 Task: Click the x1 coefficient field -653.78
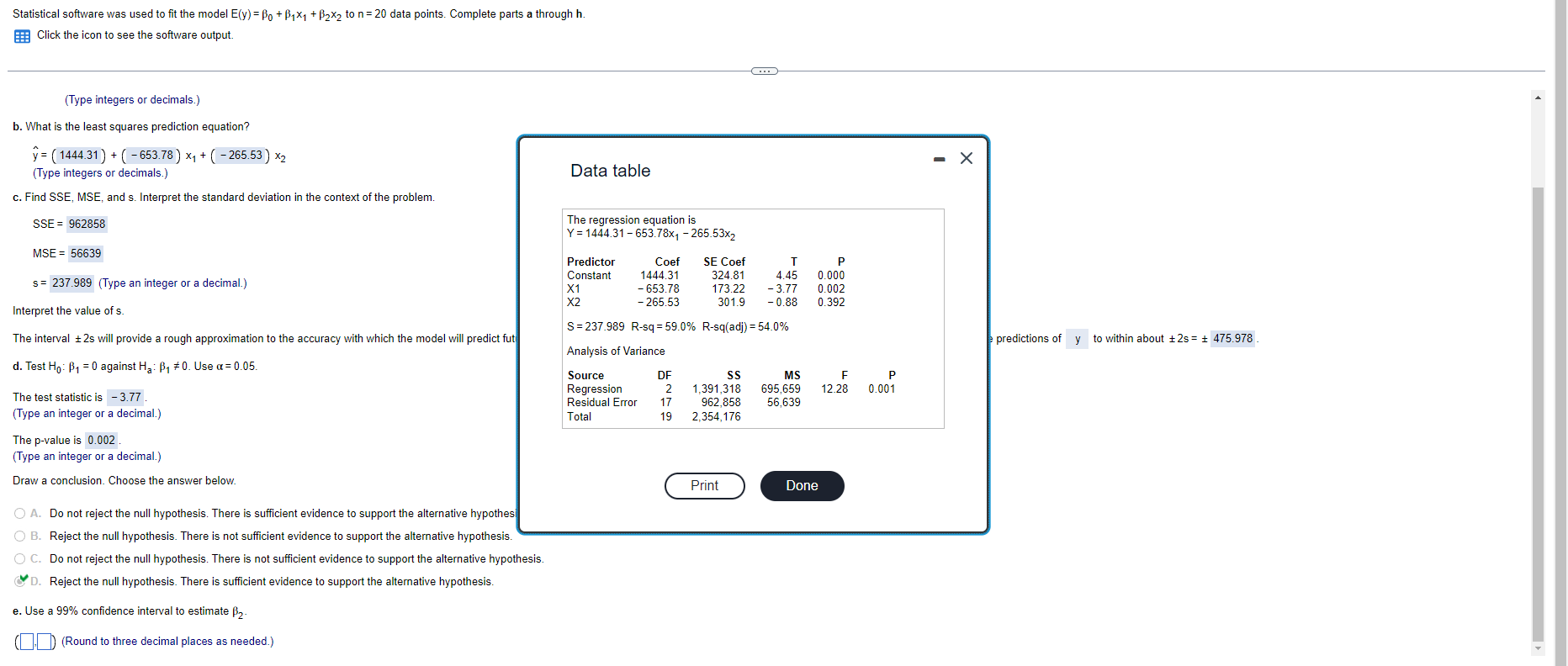[152, 156]
